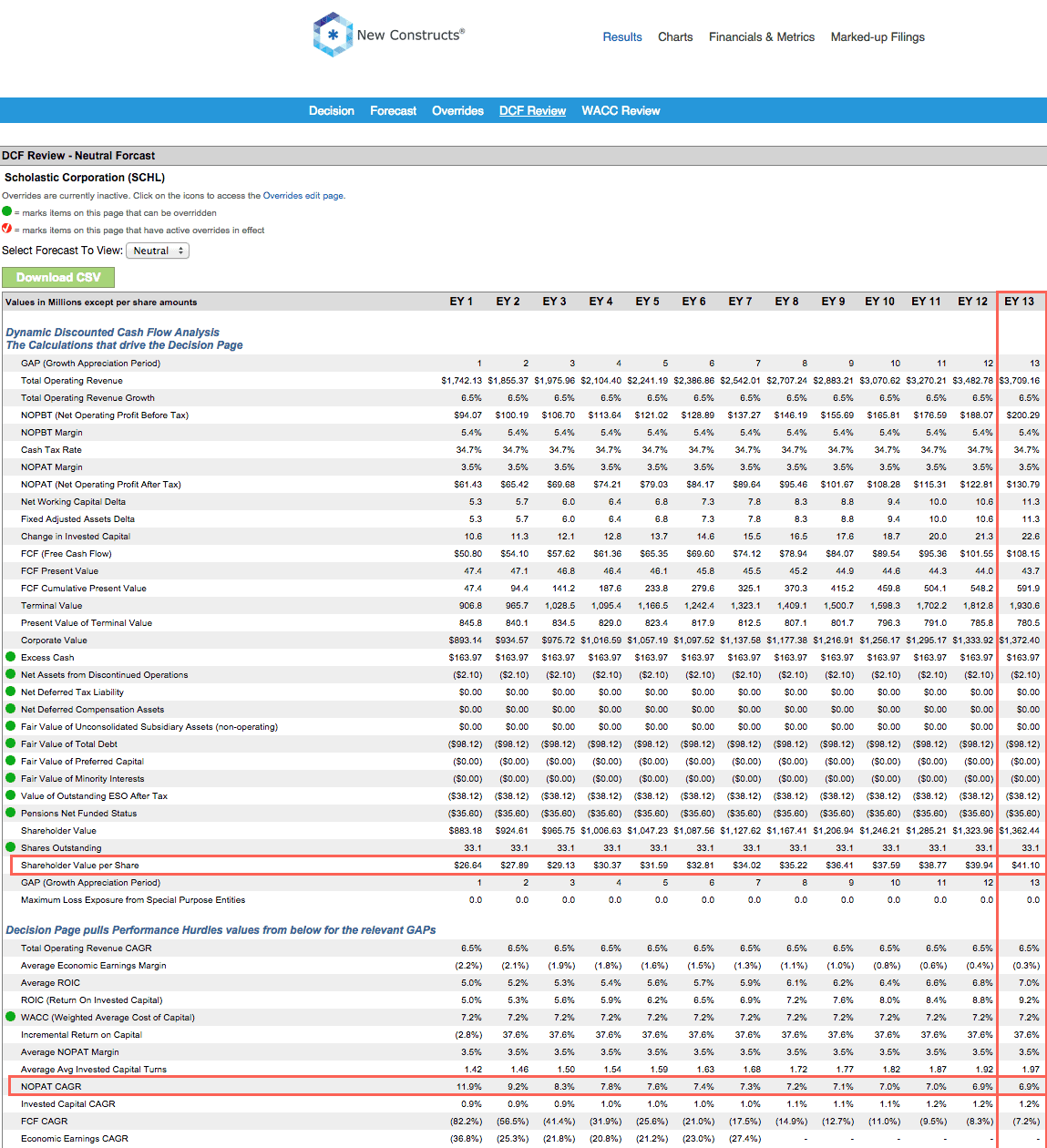
Task: Click override icon for Net Assets from Discontinued Operations
Action: click(11, 674)
